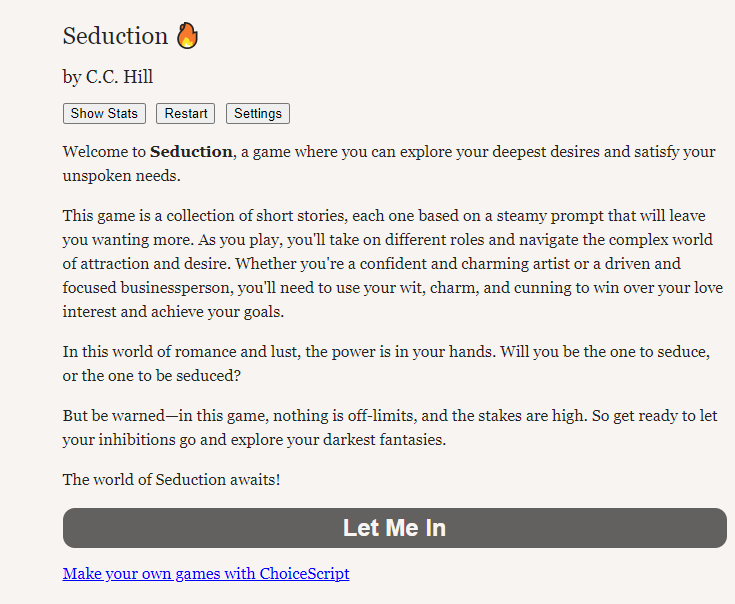The width and height of the screenshot is (735, 604).
Task: Click the Let Me In button
Action: click(x=395, y=528)
